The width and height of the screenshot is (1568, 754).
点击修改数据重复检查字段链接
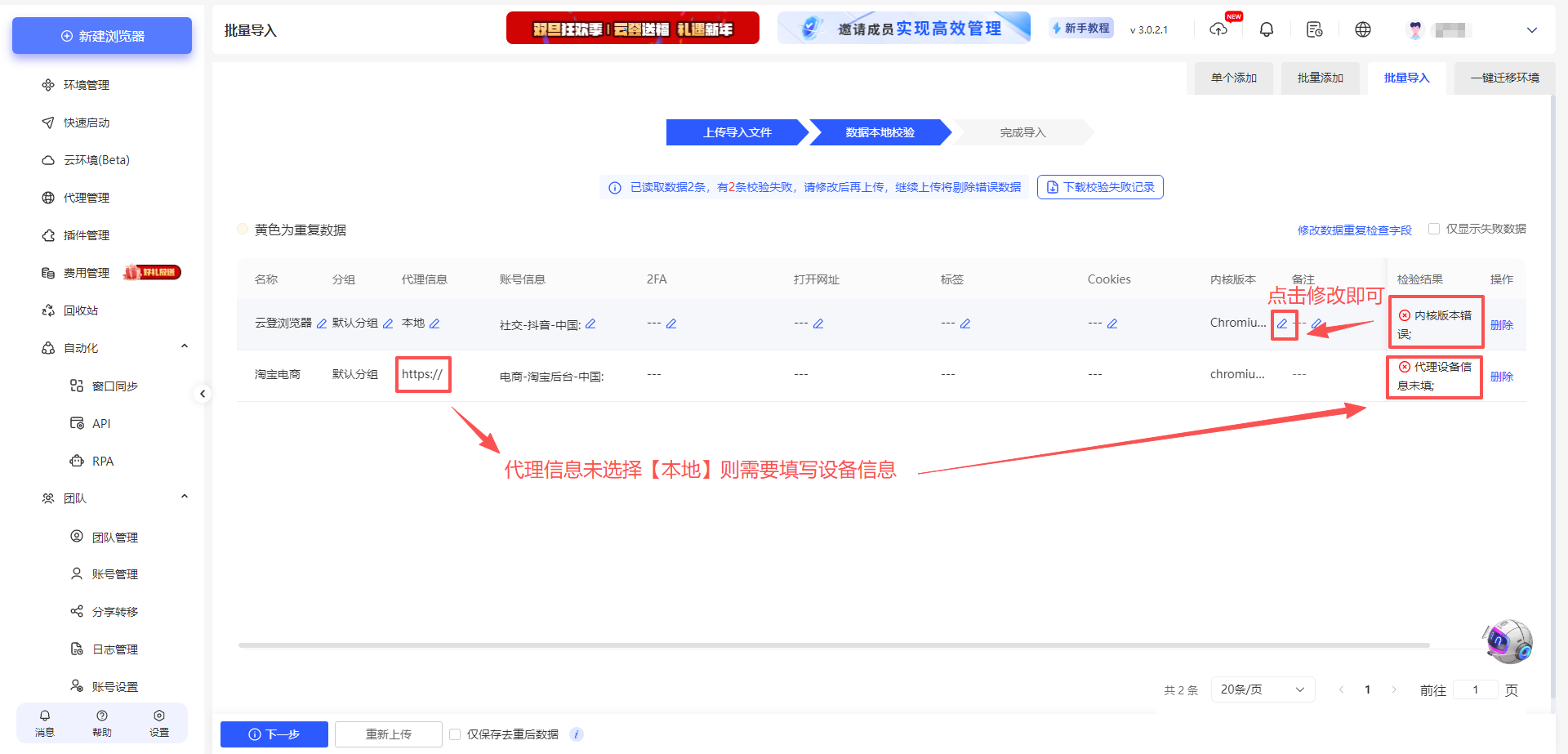(x=1354, y=230)
